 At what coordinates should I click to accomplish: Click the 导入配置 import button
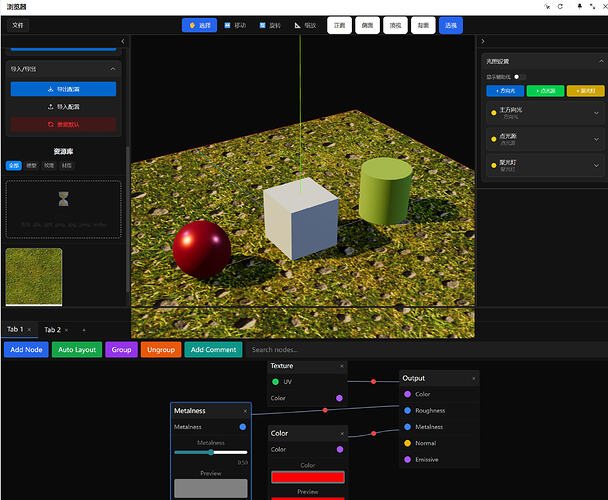[x=63, y=107]
